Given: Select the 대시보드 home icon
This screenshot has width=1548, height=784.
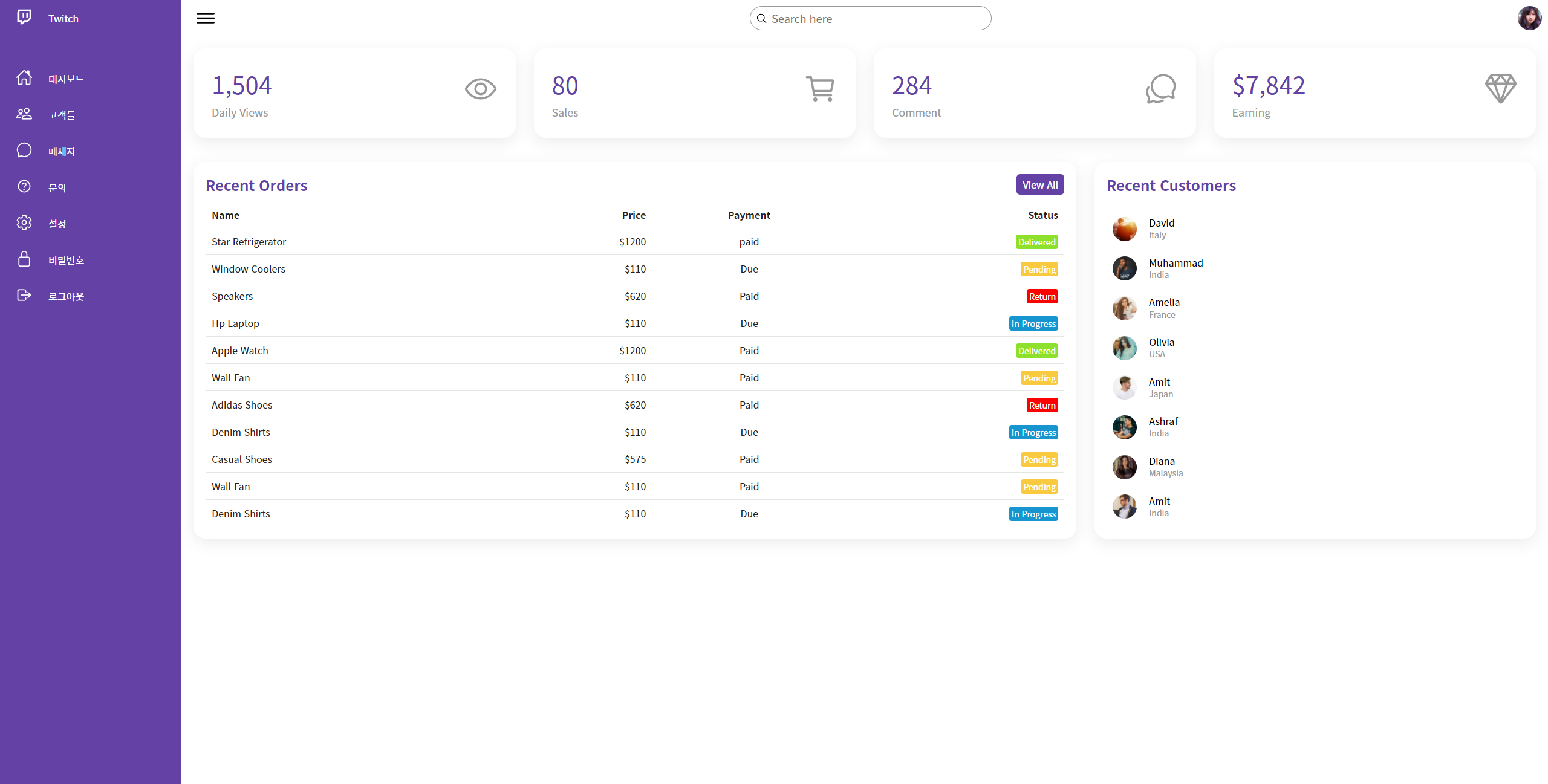Looking at the screenshot, I should (x=24, y=77).
